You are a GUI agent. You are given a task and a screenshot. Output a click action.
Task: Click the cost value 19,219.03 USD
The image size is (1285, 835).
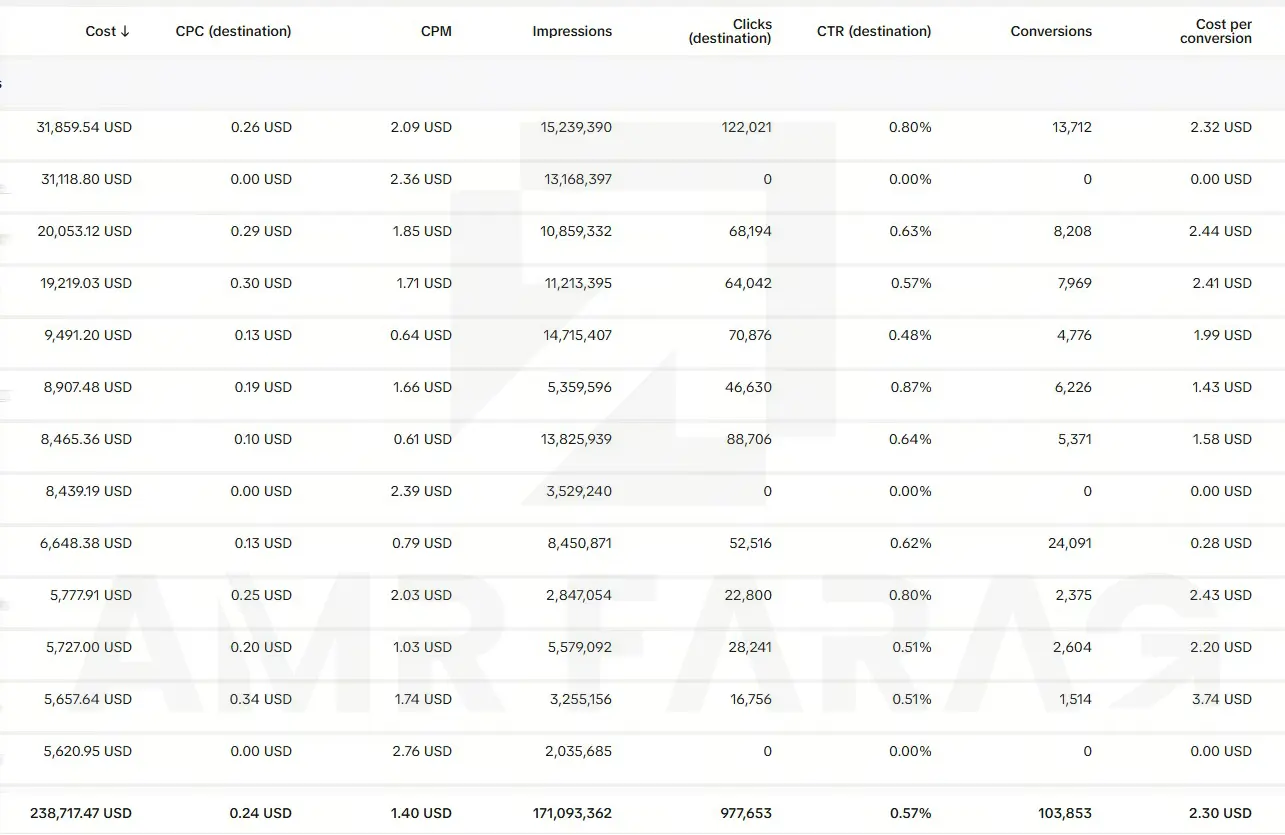[86, 283]
